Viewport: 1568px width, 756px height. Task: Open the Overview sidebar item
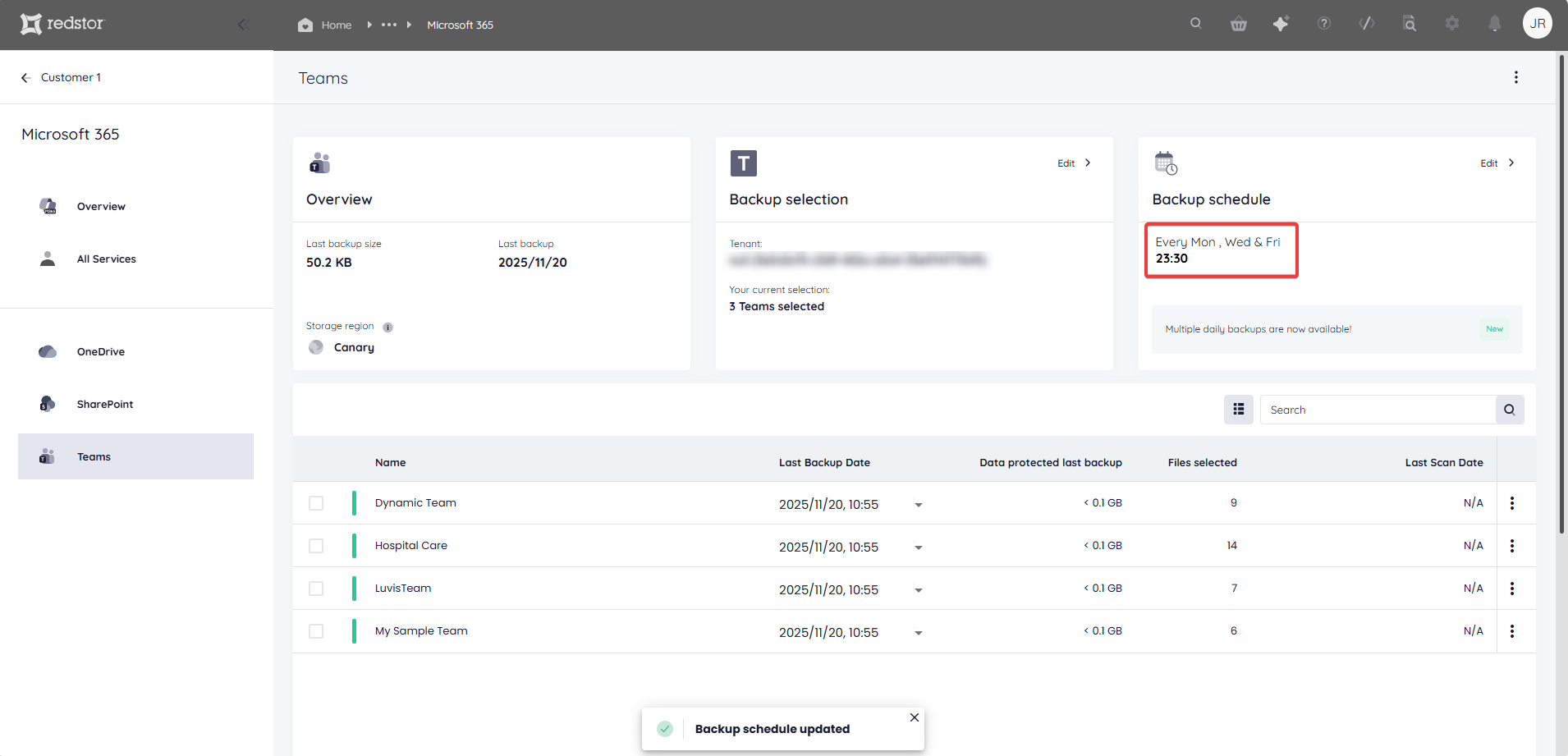point(135,206)
